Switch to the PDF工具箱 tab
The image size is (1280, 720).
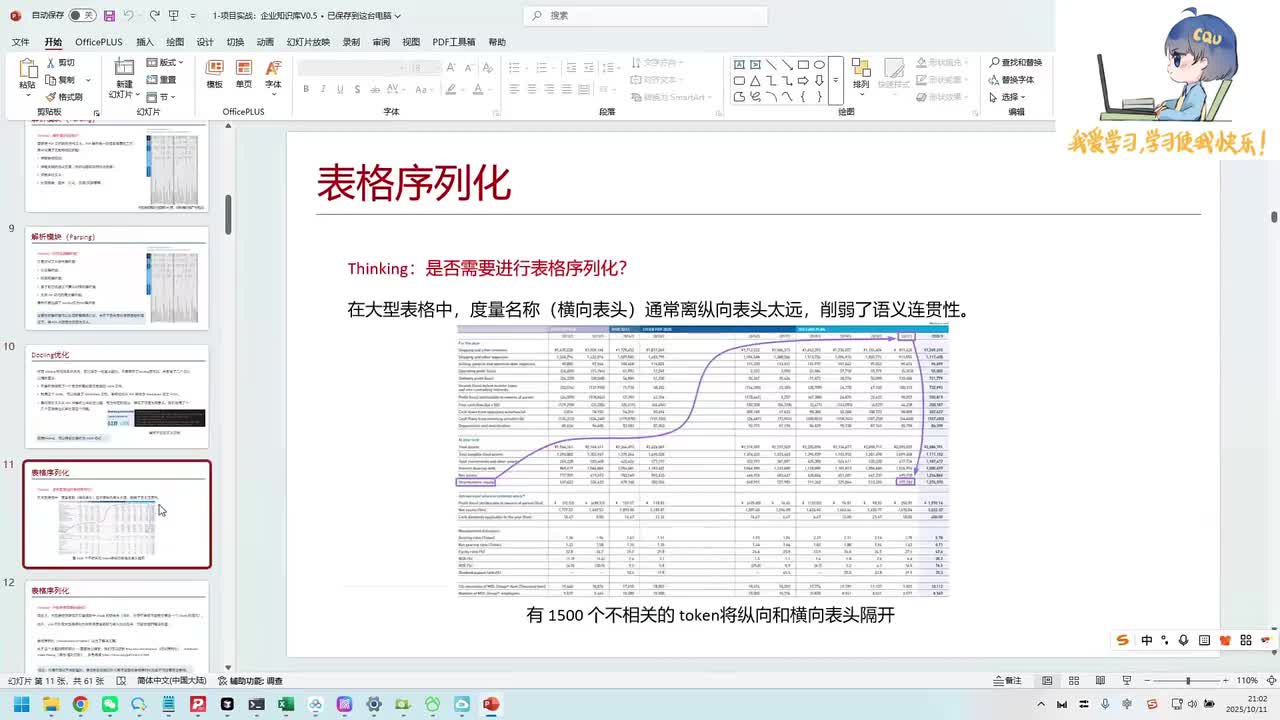point(453,42)
